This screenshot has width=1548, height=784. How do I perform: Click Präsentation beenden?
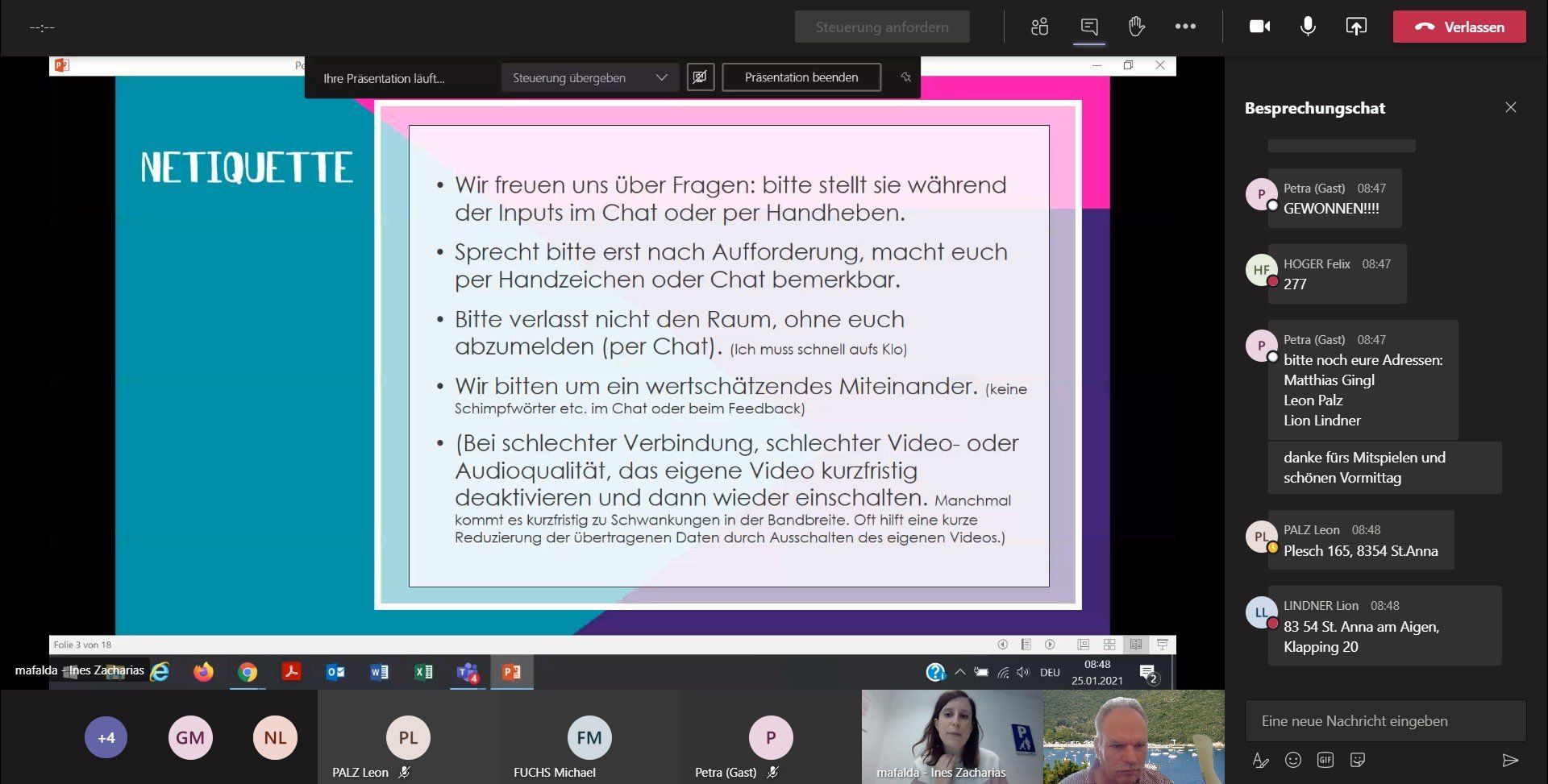[x=801, y=77]
